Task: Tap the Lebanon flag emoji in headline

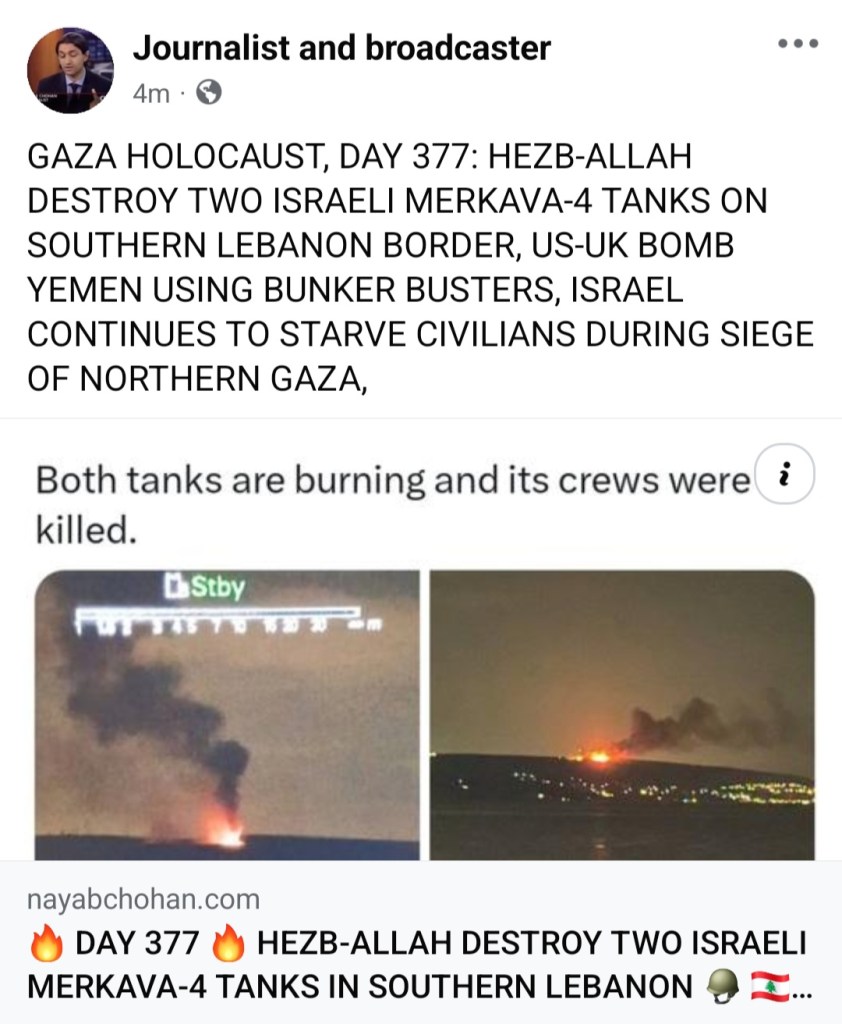Action: tap(770, 986)
